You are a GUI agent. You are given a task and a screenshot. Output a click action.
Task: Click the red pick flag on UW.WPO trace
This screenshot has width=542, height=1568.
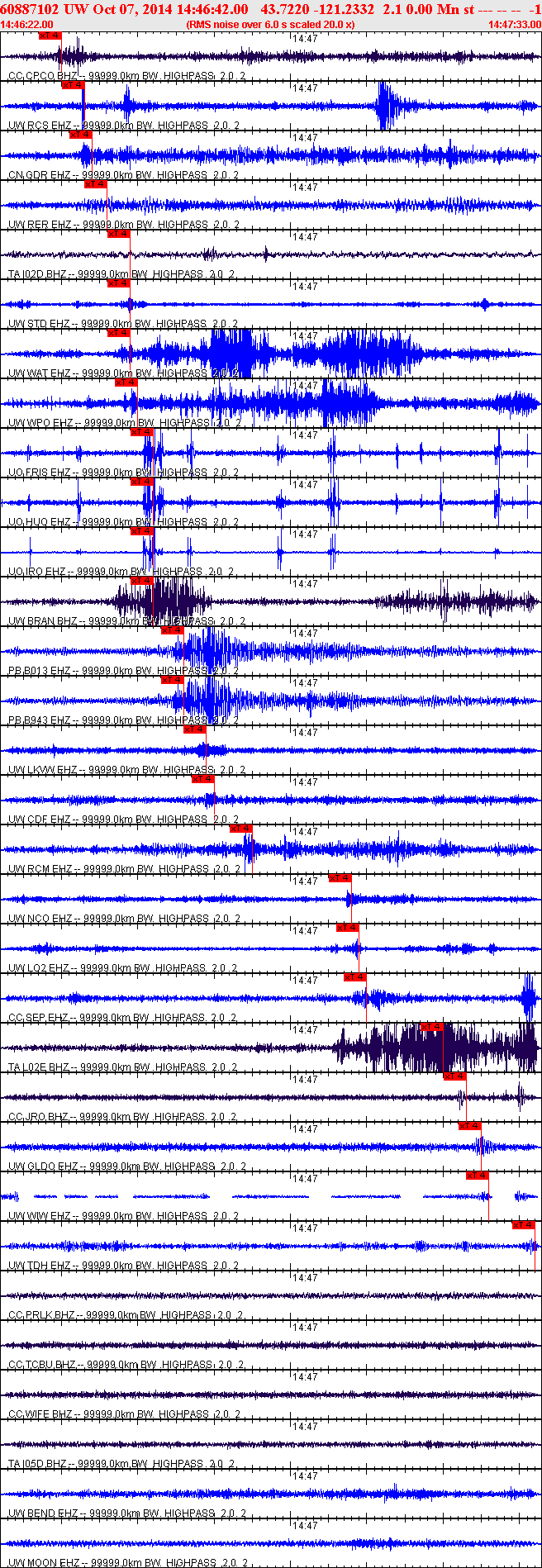[x=126, y=382]
